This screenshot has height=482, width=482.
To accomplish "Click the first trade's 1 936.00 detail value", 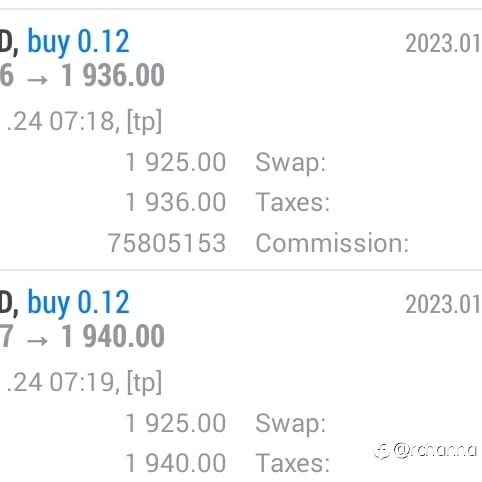I will [x=176, y=202].
